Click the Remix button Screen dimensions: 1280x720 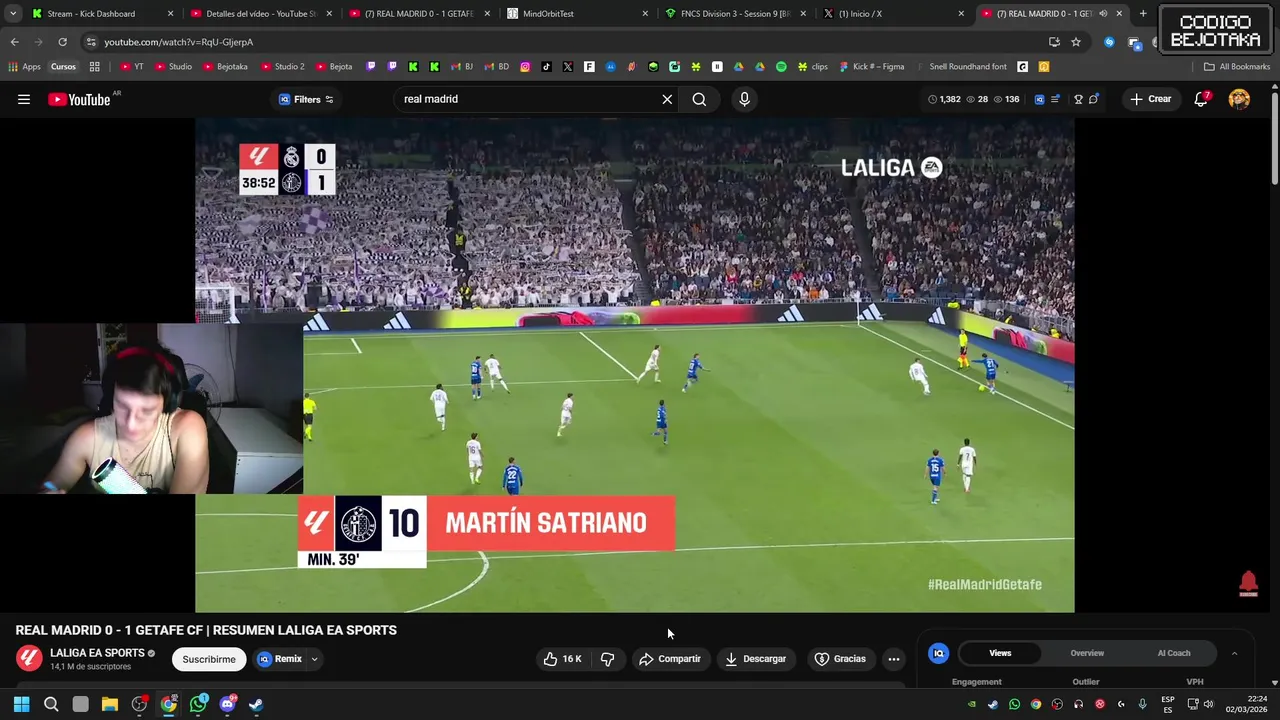pos(280,659)
